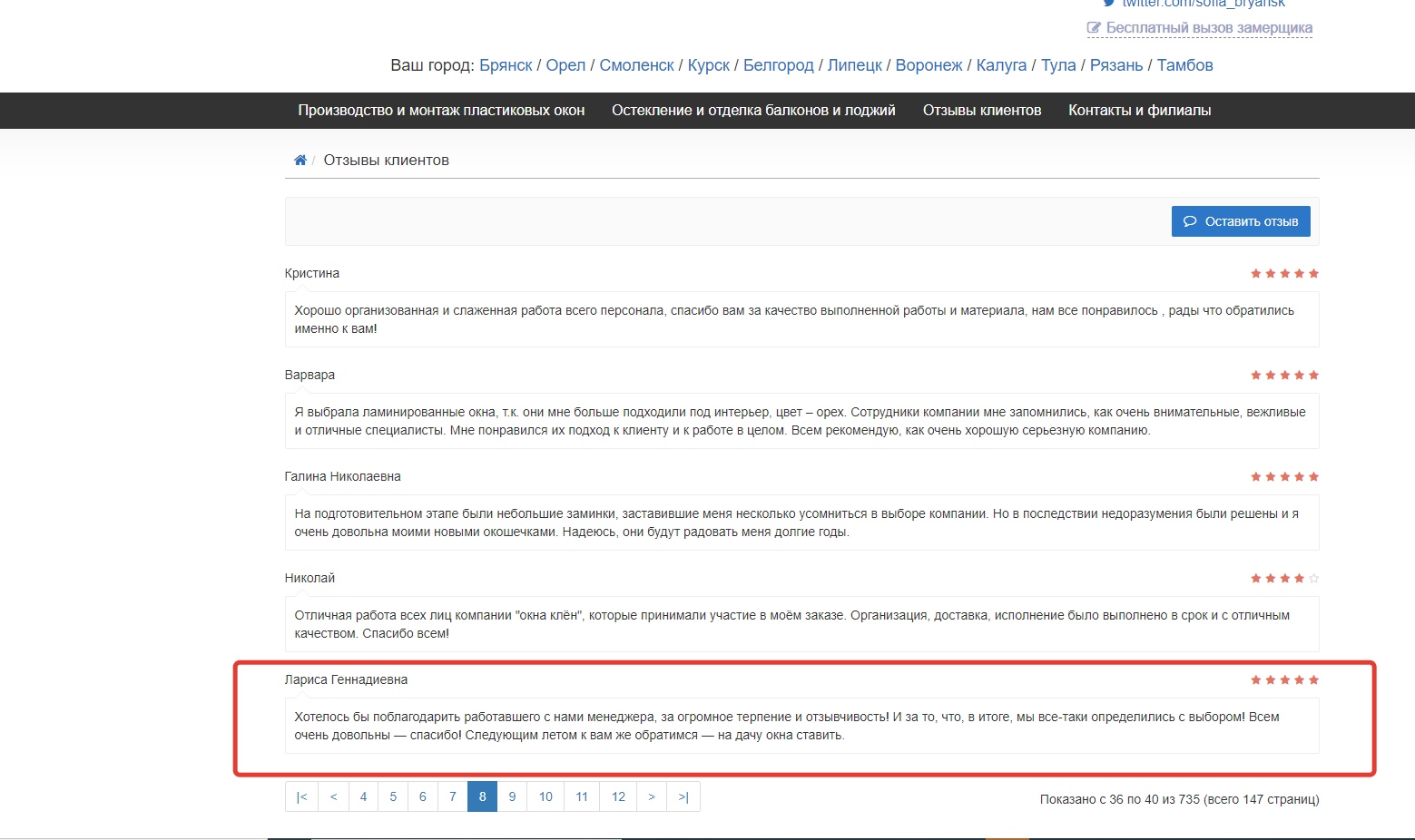Click the twitter.com/sofia_bryansk link
The height and width of the screenshot is (840, 1415).
[x=1204, y=4]
